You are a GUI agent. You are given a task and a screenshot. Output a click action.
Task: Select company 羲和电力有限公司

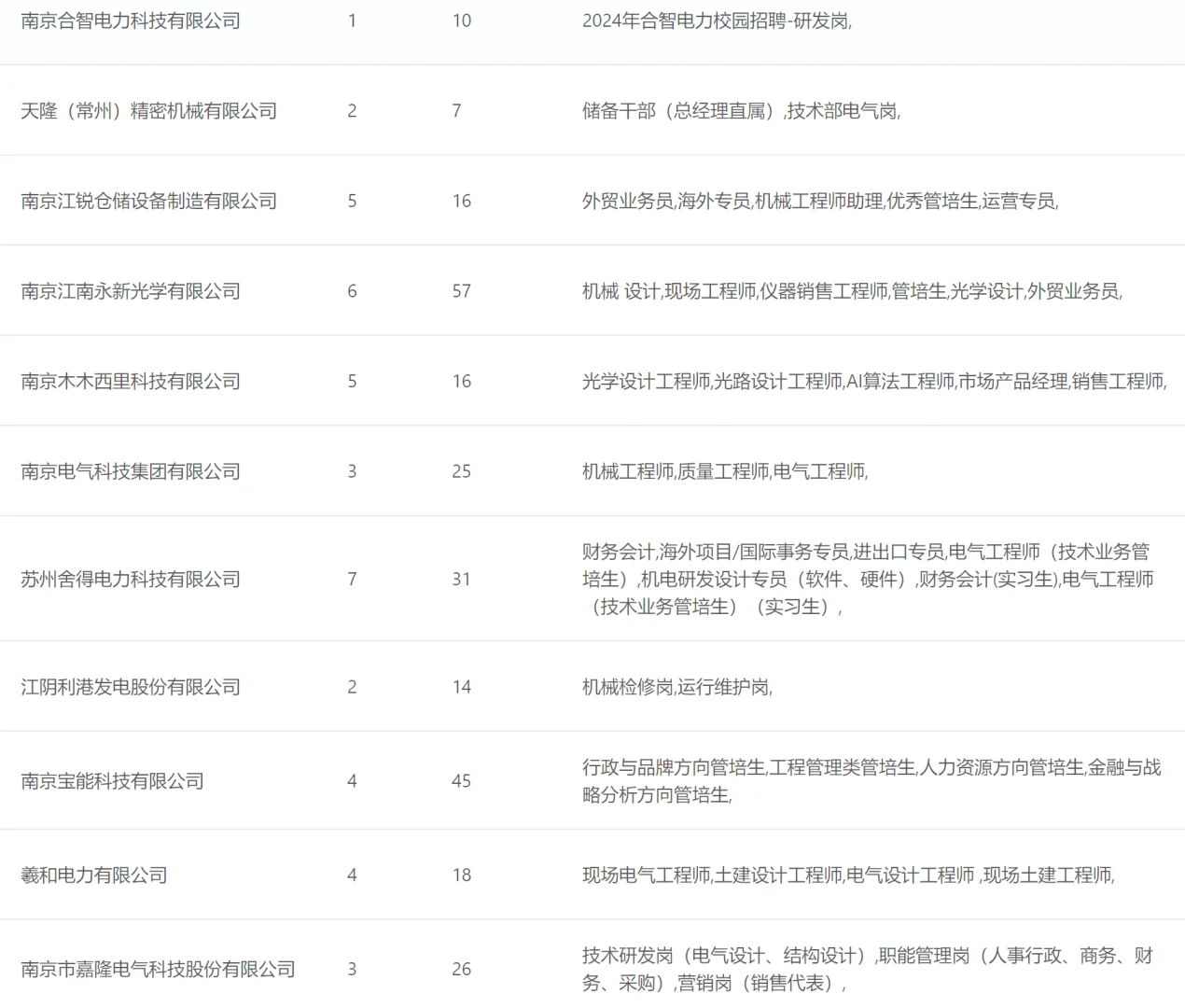click(x=94, y=875)
